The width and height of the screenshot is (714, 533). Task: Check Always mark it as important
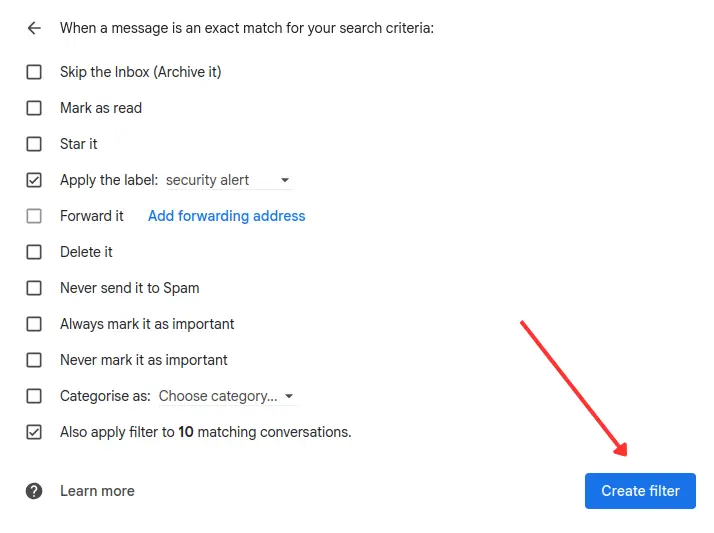click(34, 324)
